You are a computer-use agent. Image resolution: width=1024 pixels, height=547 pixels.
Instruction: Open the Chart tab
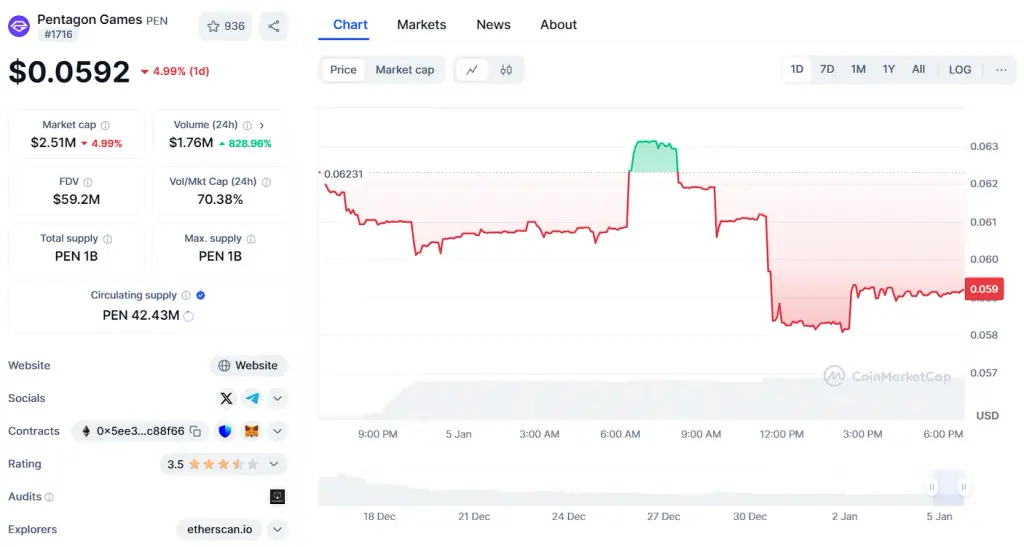tap(350, 25)
